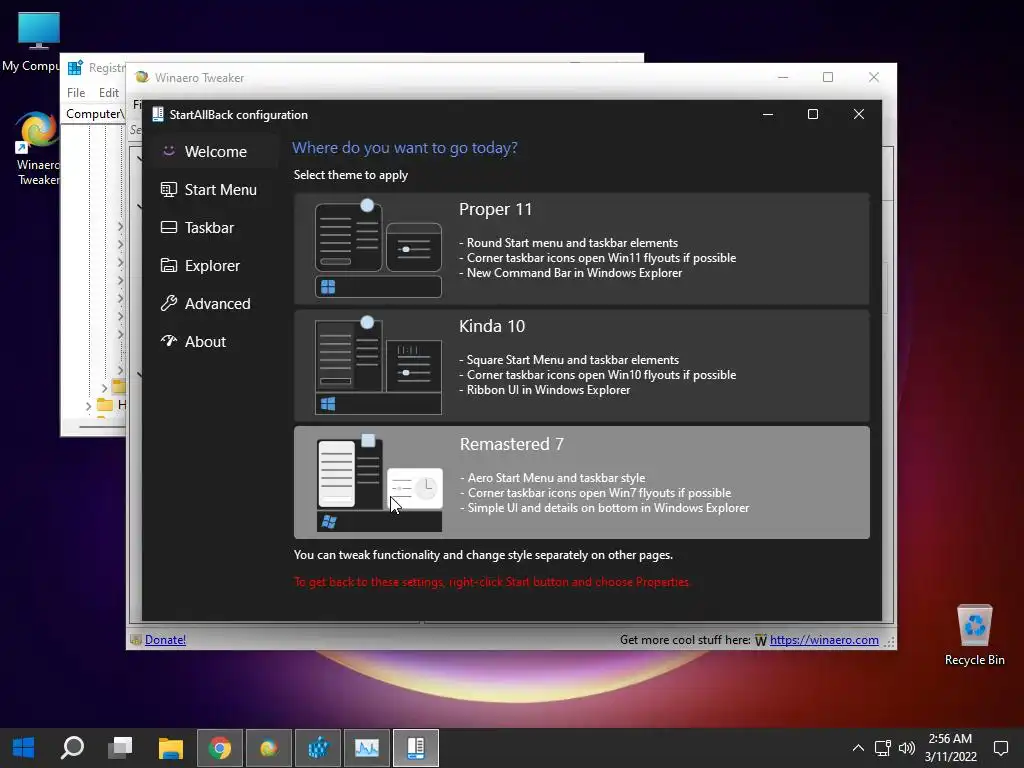The height and width of the screenshot is (768, 1024).
Task: Switch to Winaero Tweaker on taskbar
Action: (269, 748)
